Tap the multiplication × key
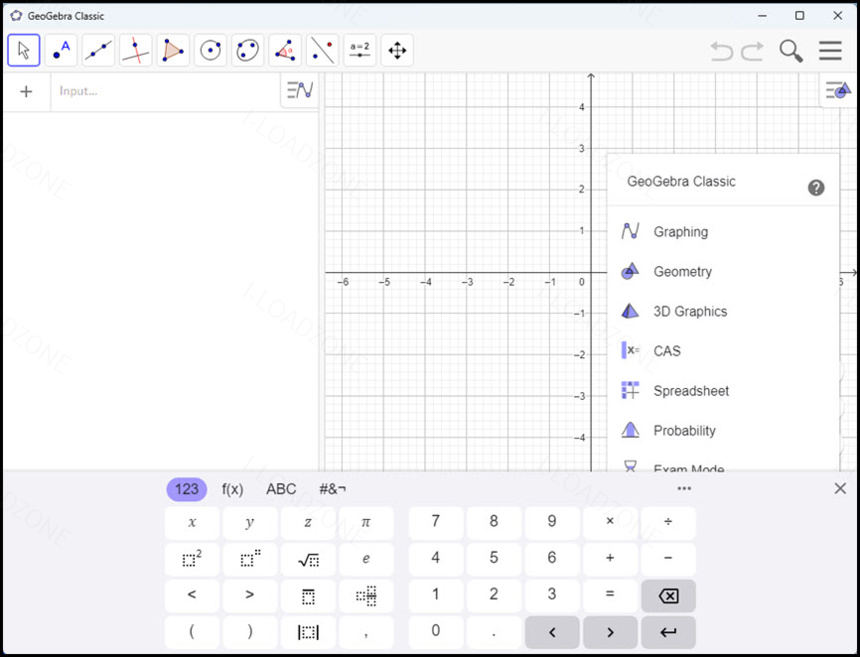 [610, 522]
